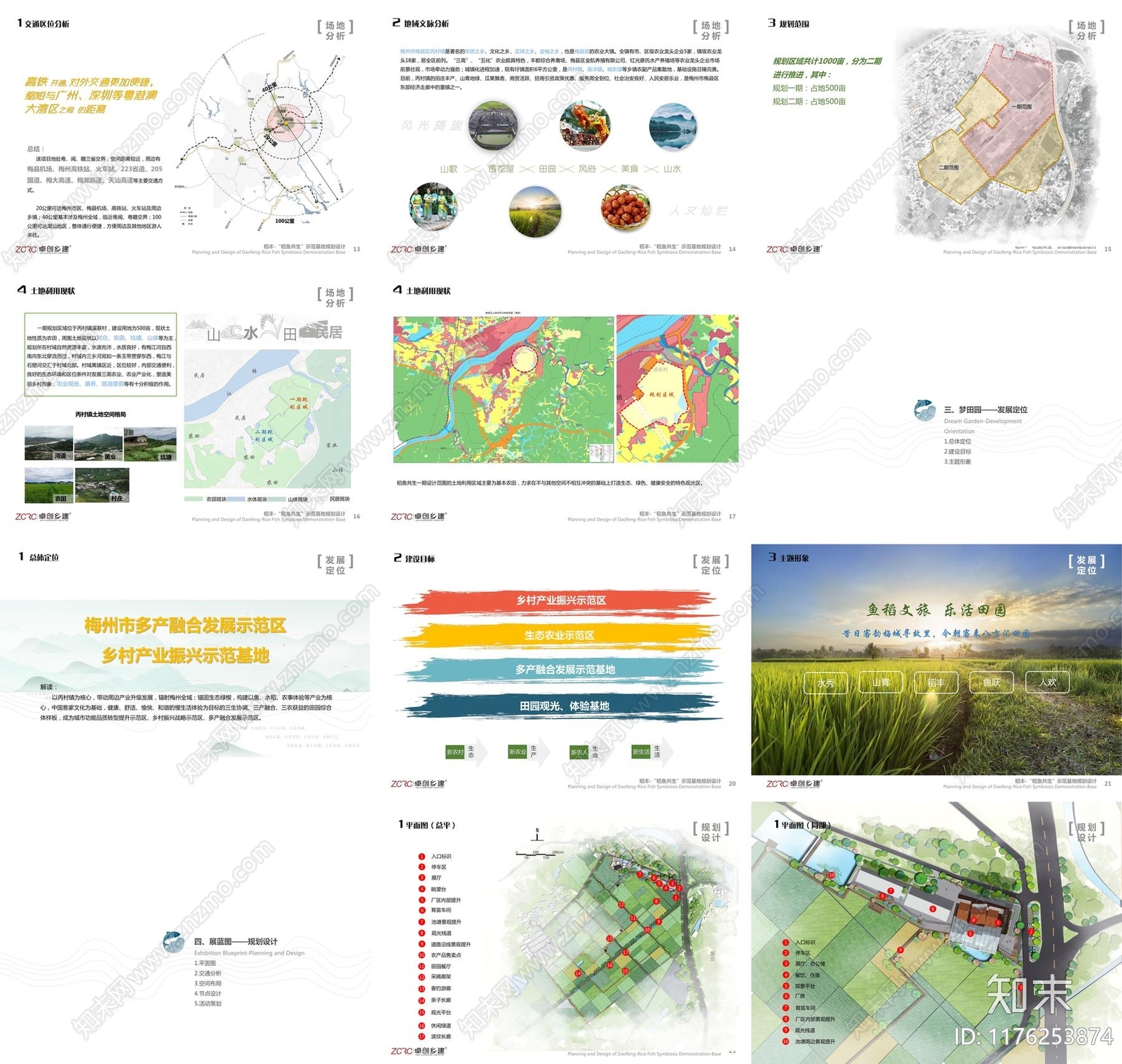Click 3.主题形象 in the 发展定位 list

pyautogui.click(x=957, y=462)
